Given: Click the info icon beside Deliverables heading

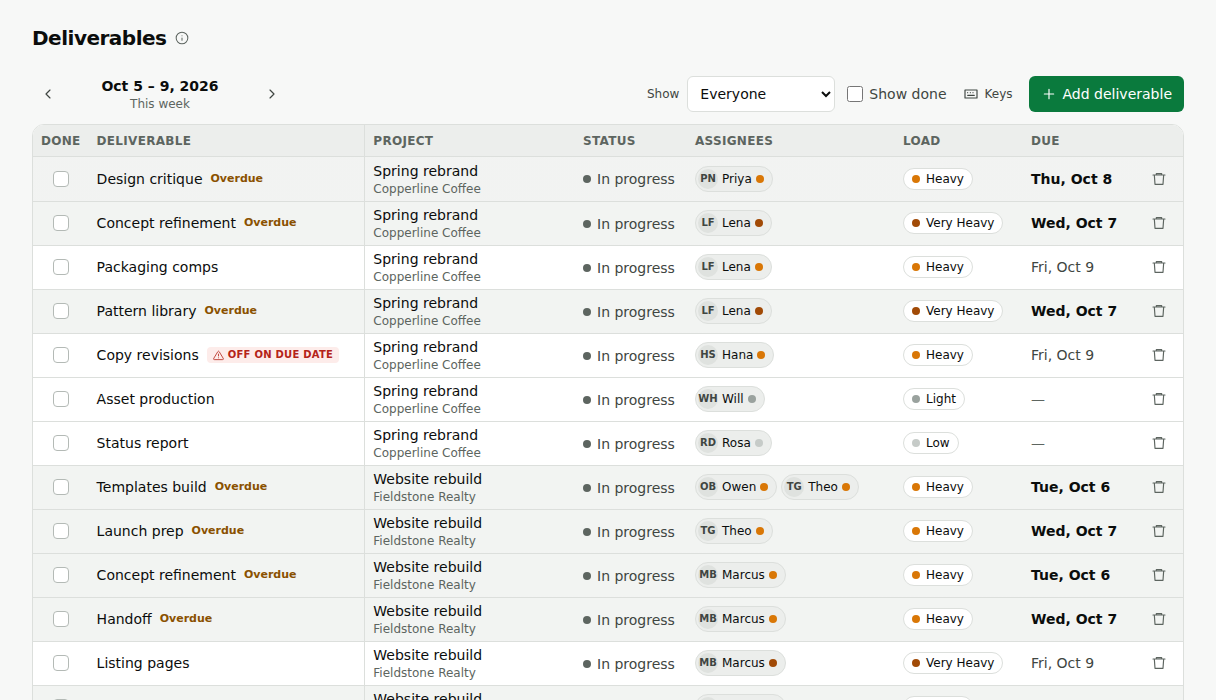Looking at the screenshot, I should coord(182,38).
